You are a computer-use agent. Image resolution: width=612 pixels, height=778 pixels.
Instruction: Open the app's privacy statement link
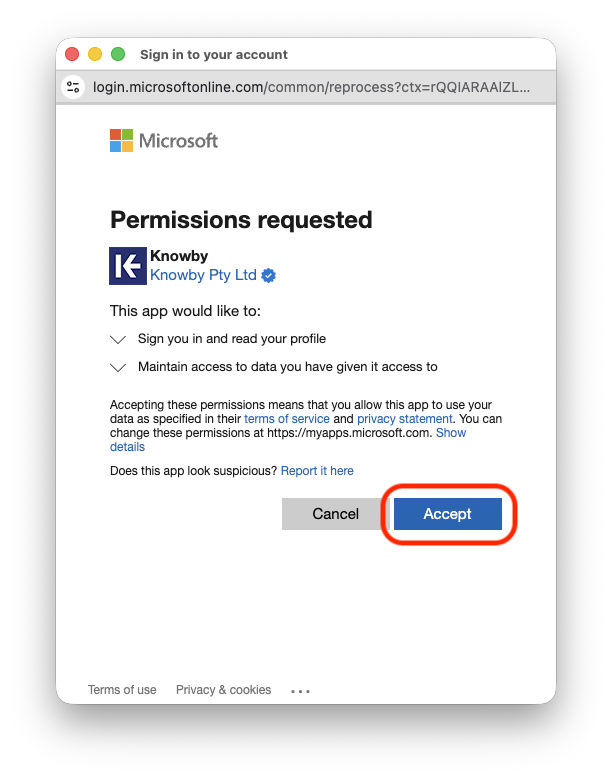coord(405,419)
